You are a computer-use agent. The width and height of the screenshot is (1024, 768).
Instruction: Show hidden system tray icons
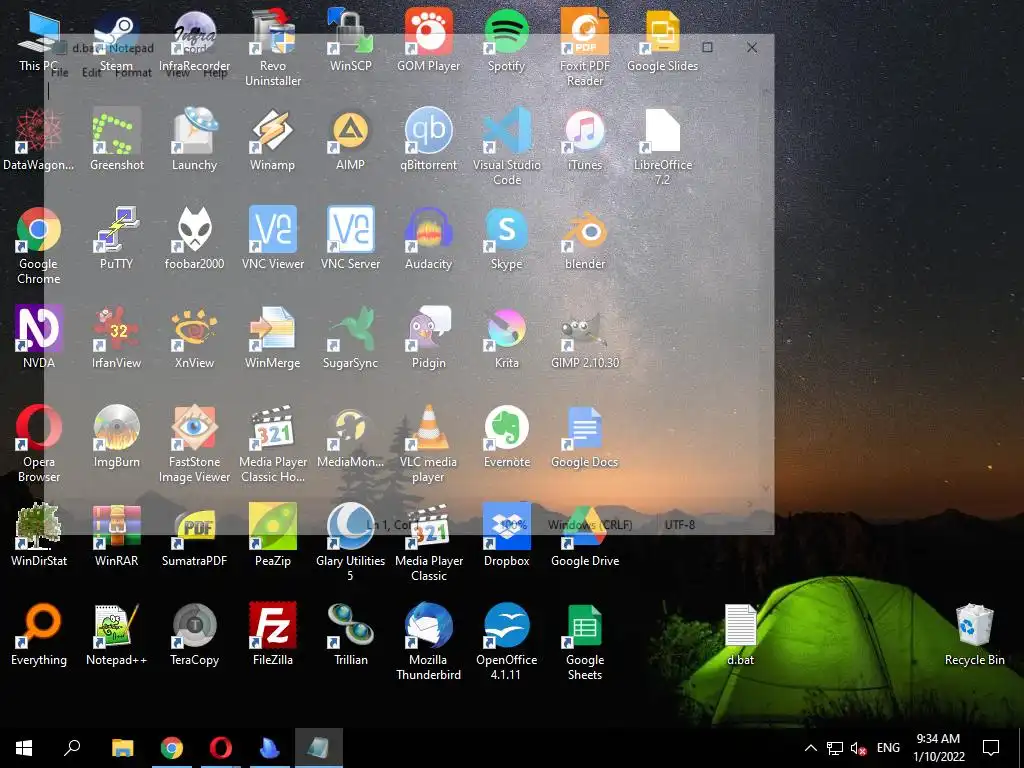pos(810,748)
